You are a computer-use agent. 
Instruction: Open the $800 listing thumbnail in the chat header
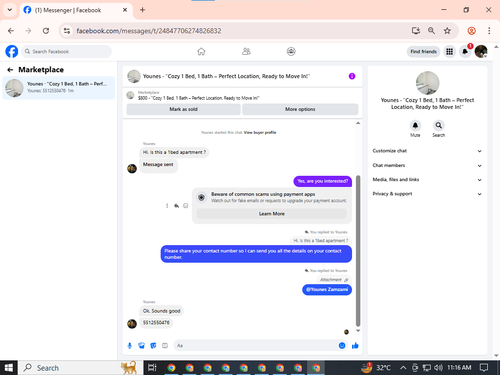130,95
